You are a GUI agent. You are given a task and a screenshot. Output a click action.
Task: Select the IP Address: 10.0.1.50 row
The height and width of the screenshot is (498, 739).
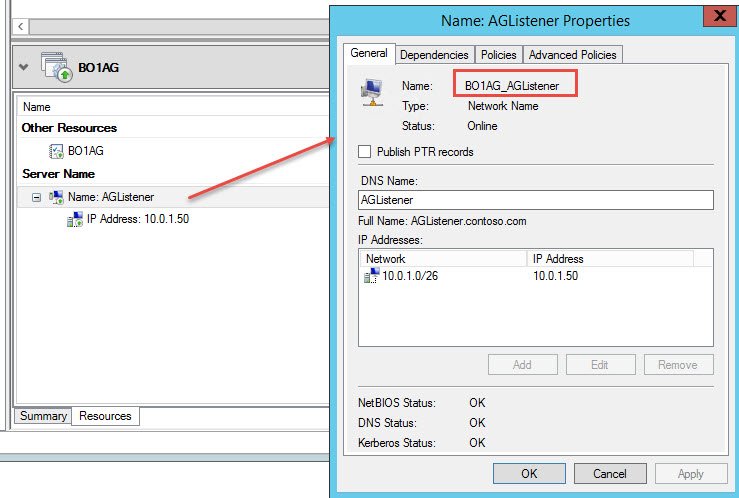pyautogui.click(x=173, y=219)
